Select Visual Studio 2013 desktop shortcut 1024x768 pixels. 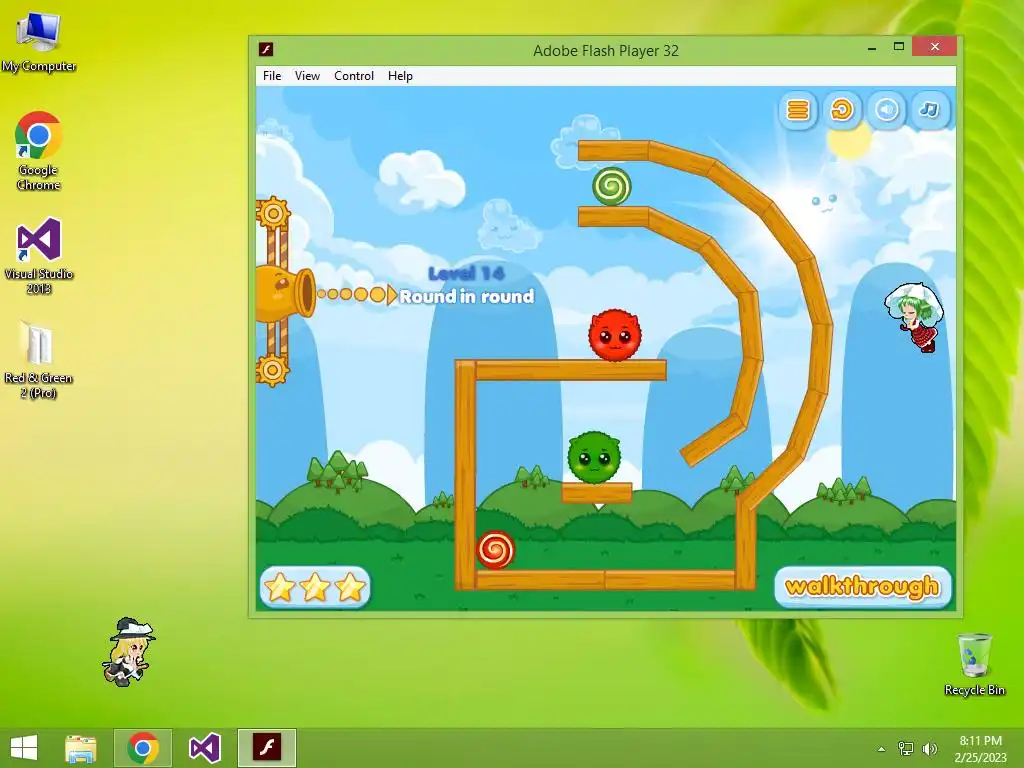point(39,257)
